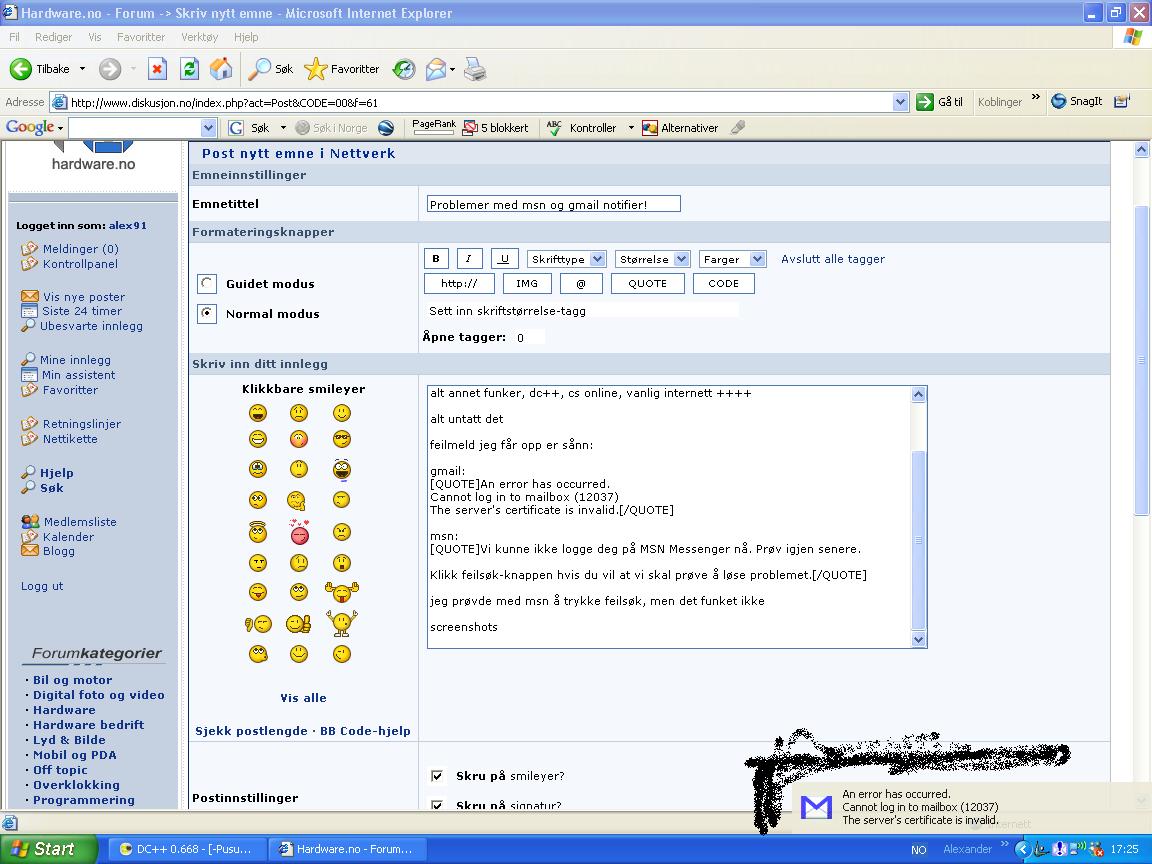Click the NO language indicator
This screenshot has height=864, width=1152.
point(918,849)
